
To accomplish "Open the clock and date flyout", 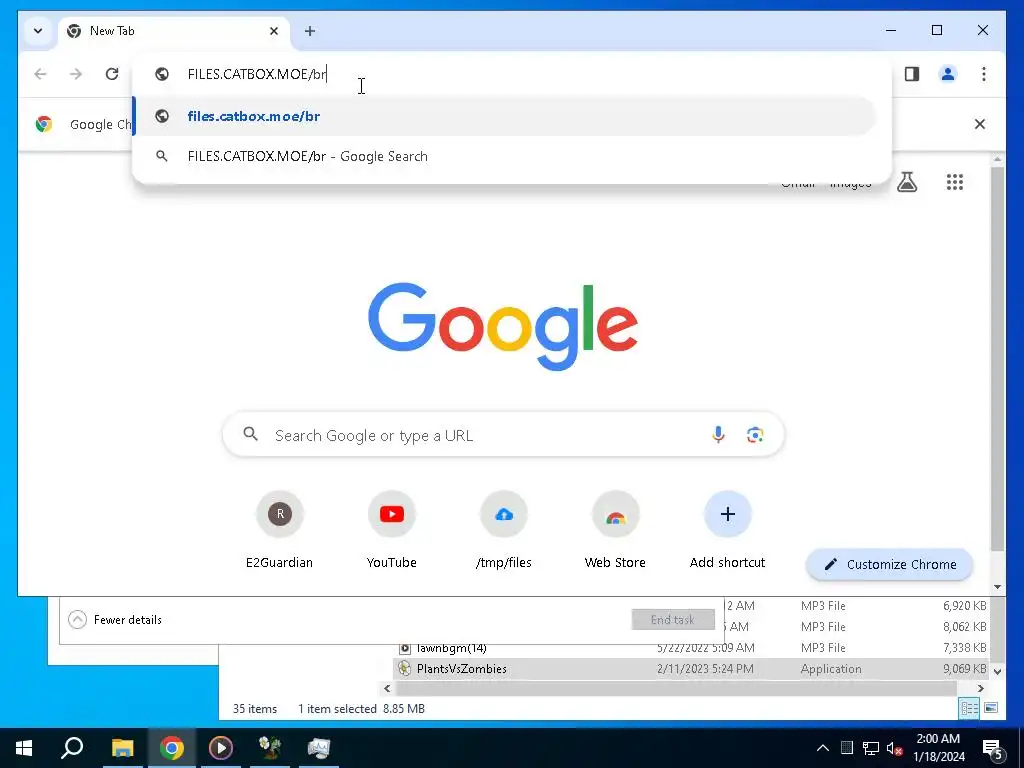I will tap(939, 748).
